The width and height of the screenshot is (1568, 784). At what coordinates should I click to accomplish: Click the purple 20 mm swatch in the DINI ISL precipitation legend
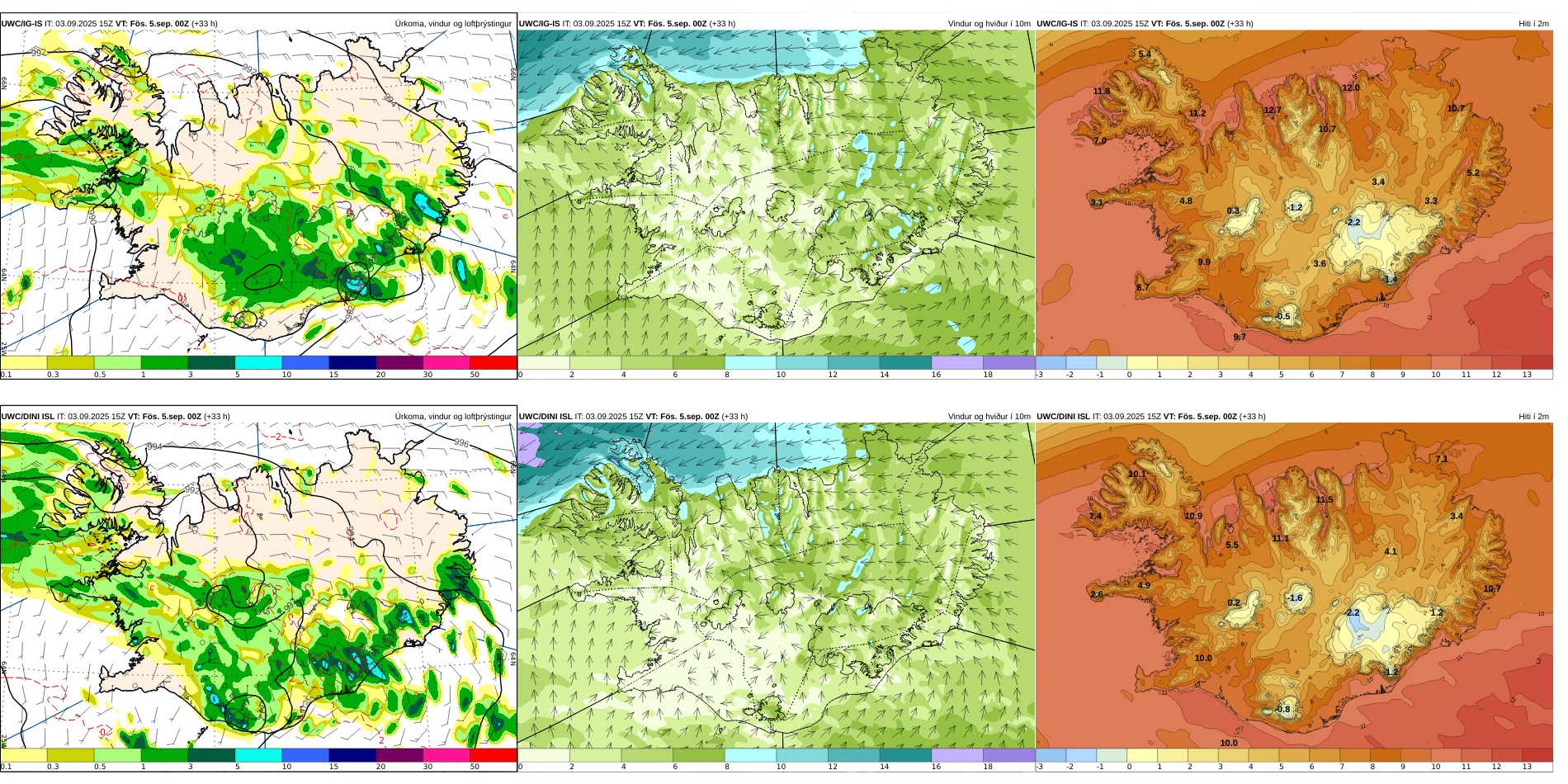(x=399, y=755)
